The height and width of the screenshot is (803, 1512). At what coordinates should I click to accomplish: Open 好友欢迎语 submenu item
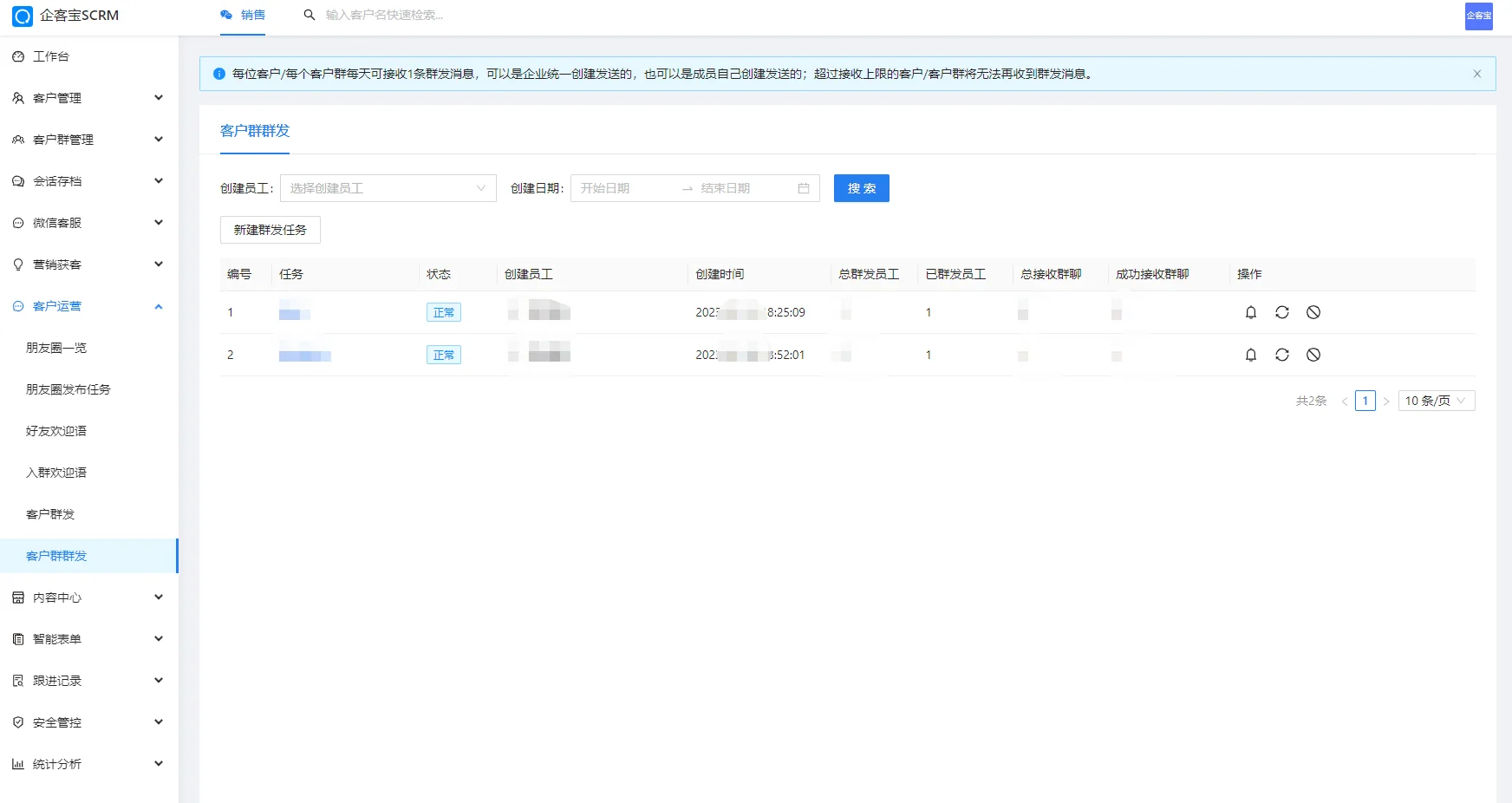(x=89, y=431)
